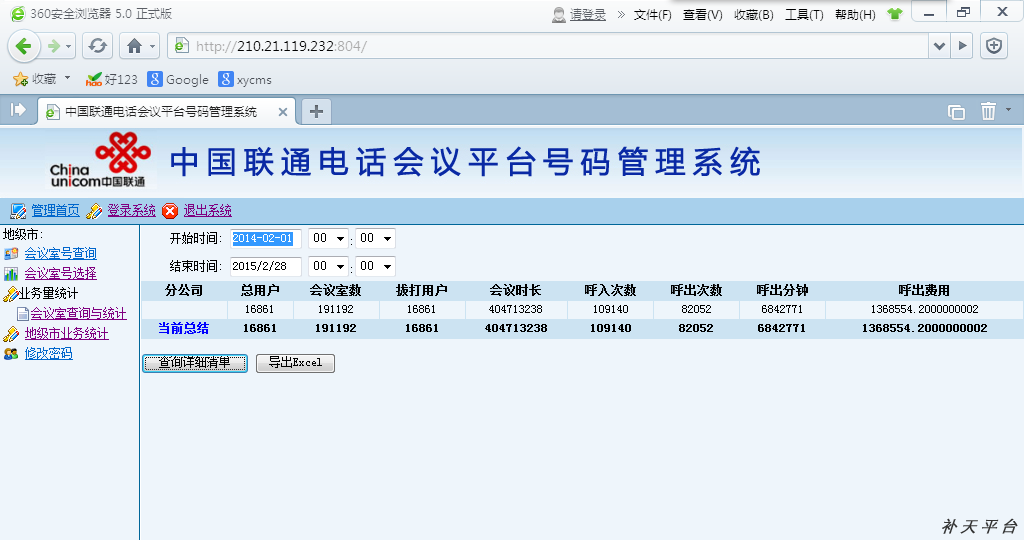This screenshot has height=540, width=1024.
Task: Open the 收藏 favorites star icon
Action: 20,80
